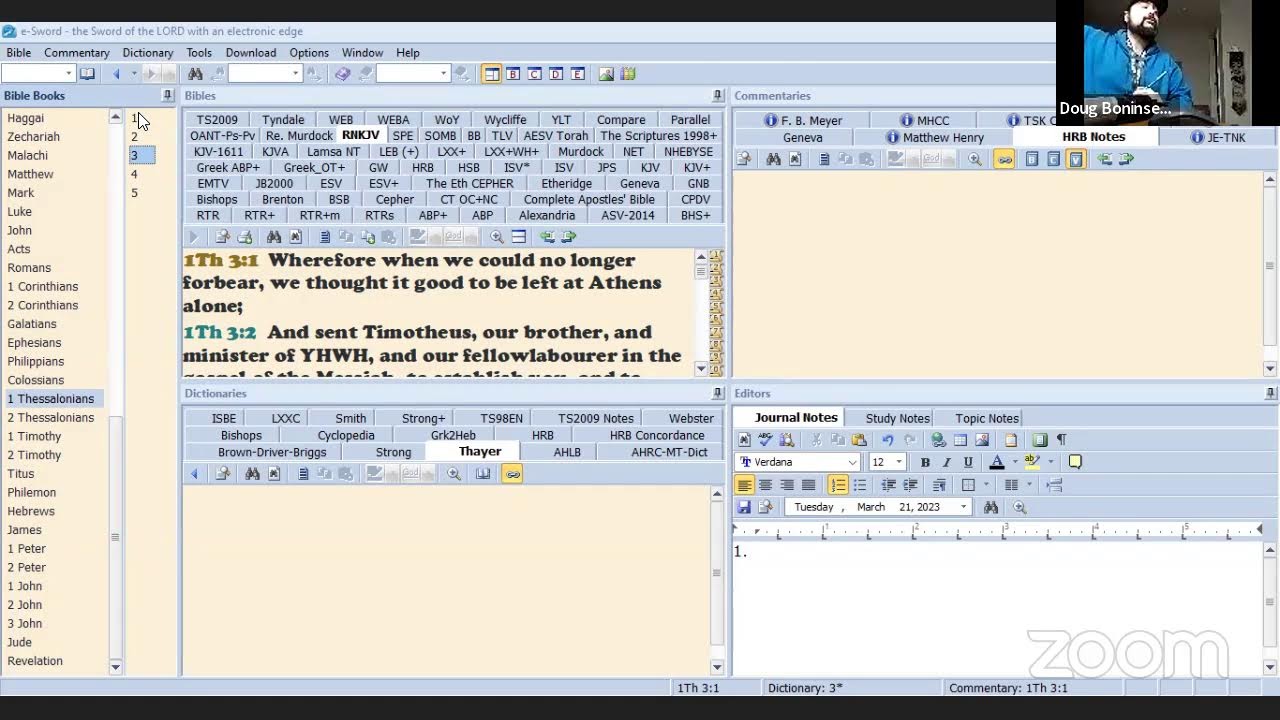The image size is (1280, 720).
Task: Search Commentaries panel with binoculars icon
Action: point(773,159)
